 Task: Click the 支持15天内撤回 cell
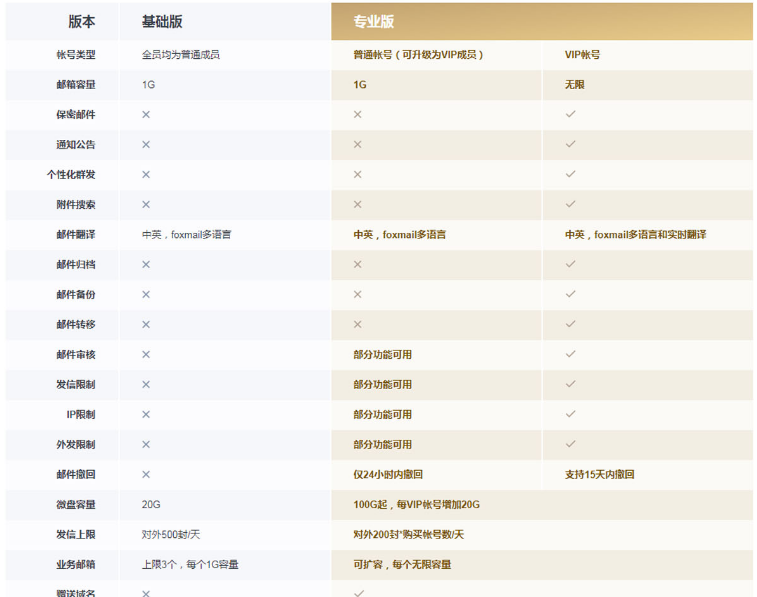click(x=599, y=474)
